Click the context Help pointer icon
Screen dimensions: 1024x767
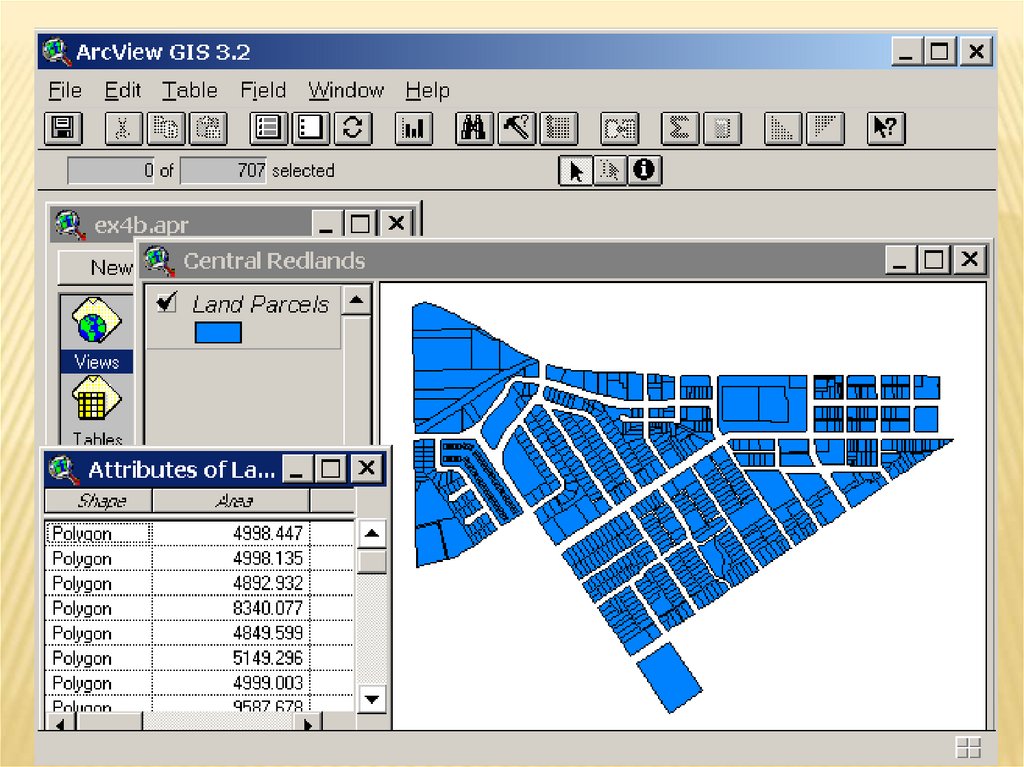click(885, 128)
